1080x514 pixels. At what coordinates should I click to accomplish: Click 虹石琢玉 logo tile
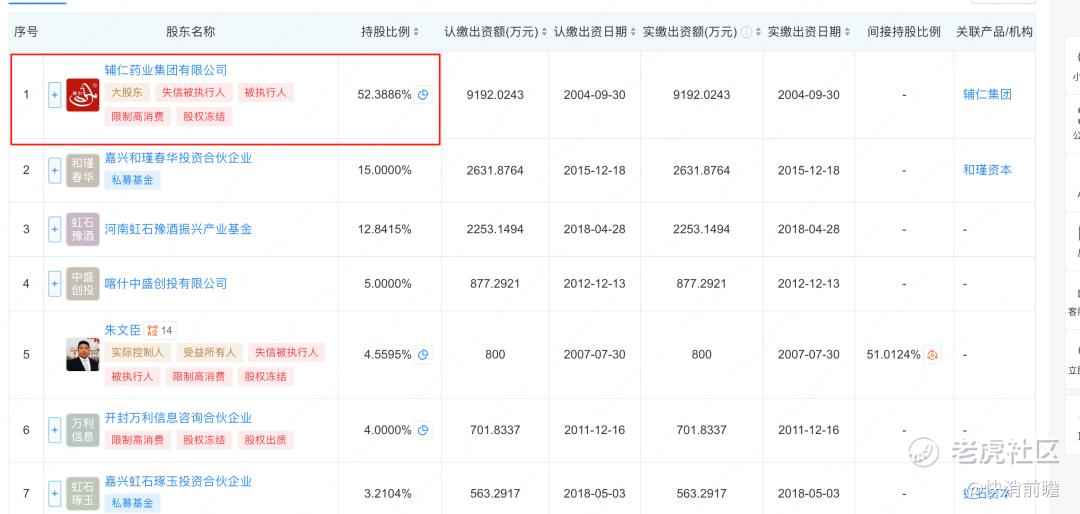(83, 493)
